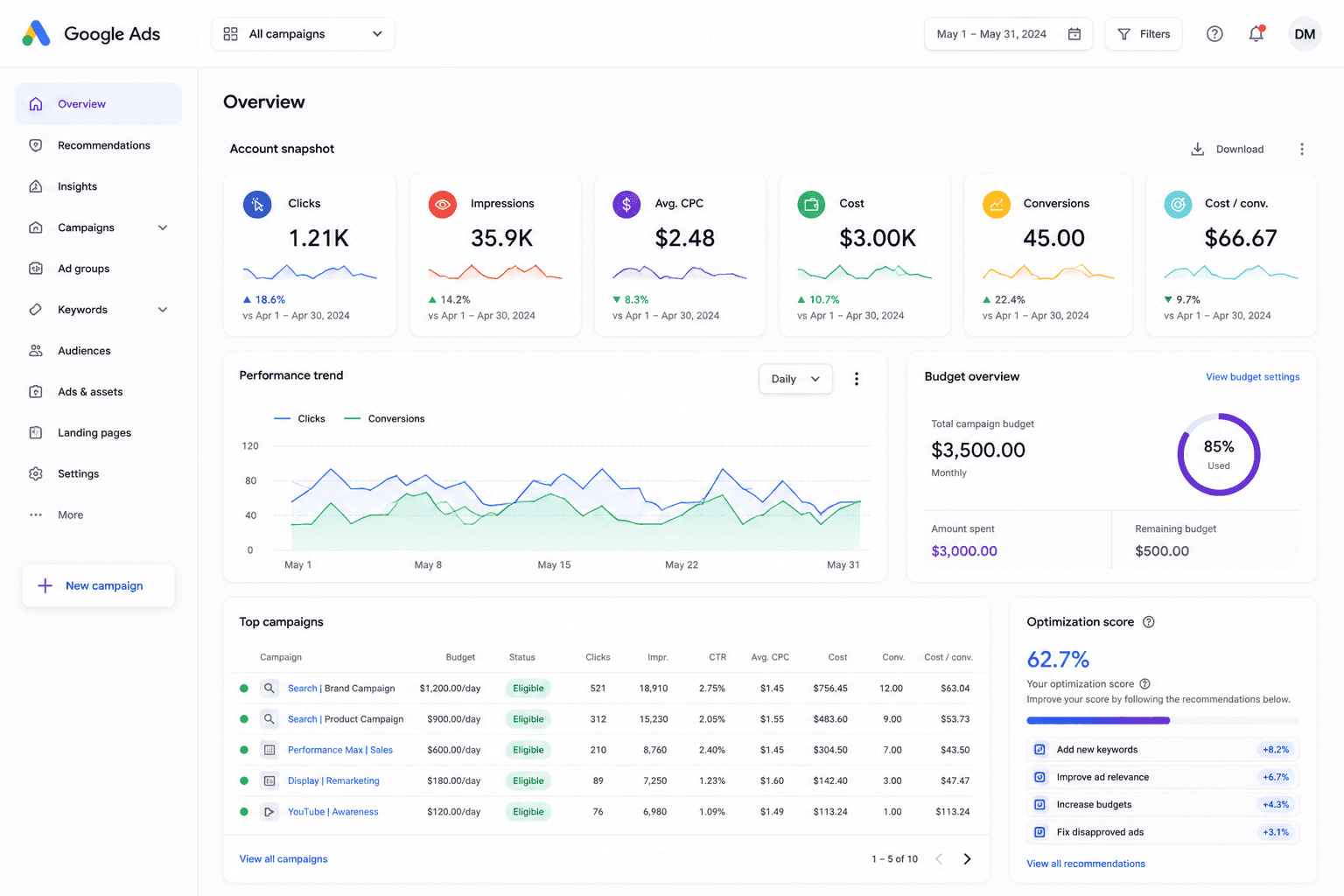This screenshot has width=1344, height=896.
Task: Click the Cost / conv. target icon
Action: coord(1179,205)
